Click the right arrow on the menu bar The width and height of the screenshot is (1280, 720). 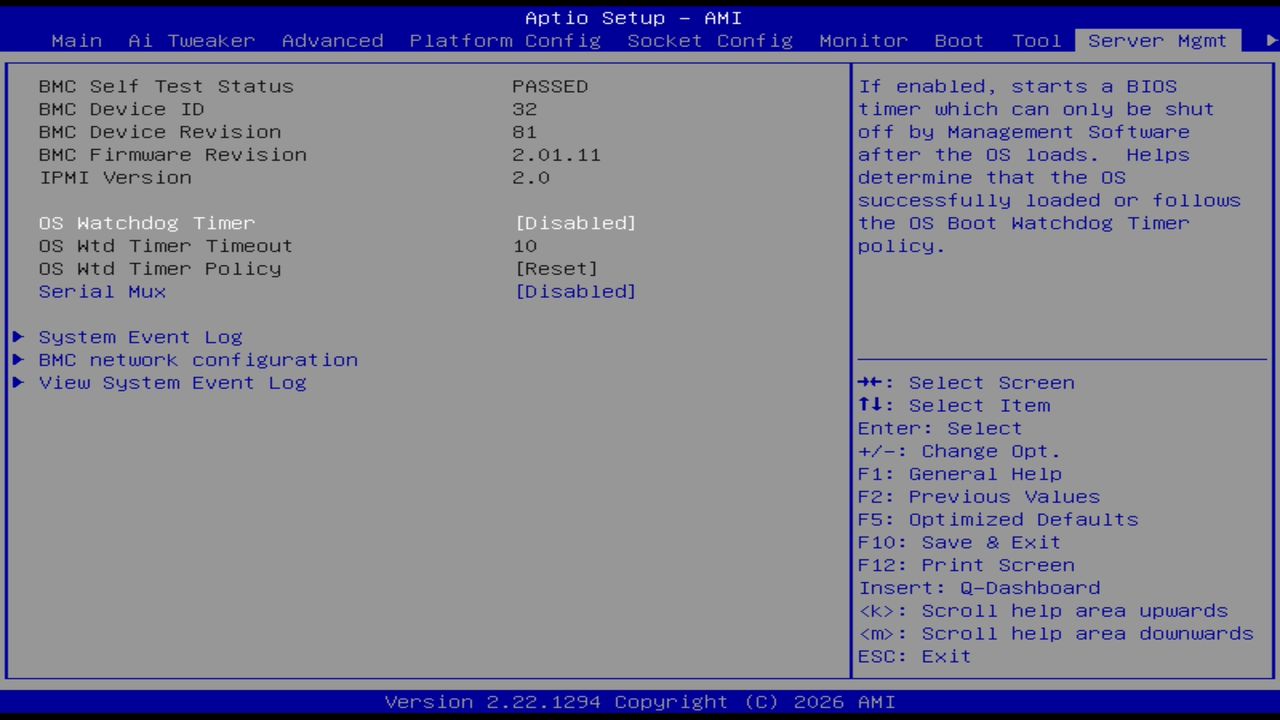[1269, 41]
